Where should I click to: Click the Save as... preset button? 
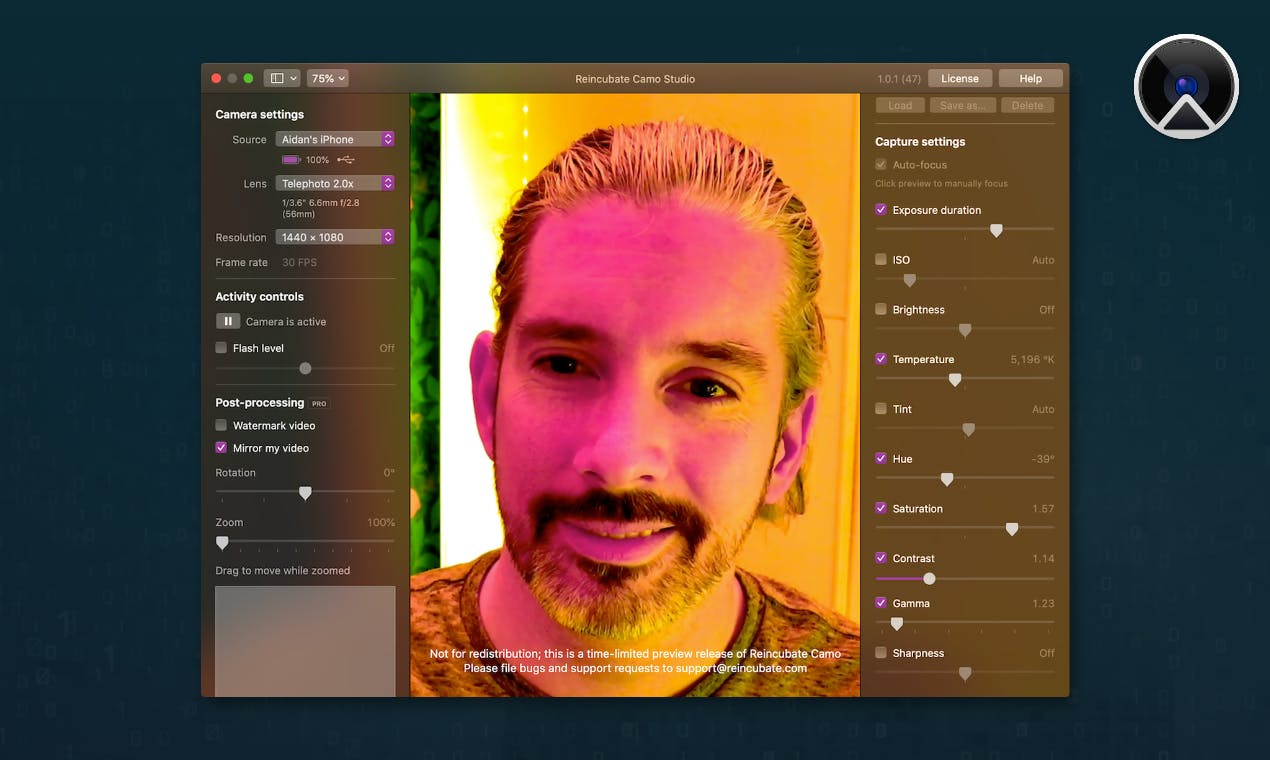point(964,105)
